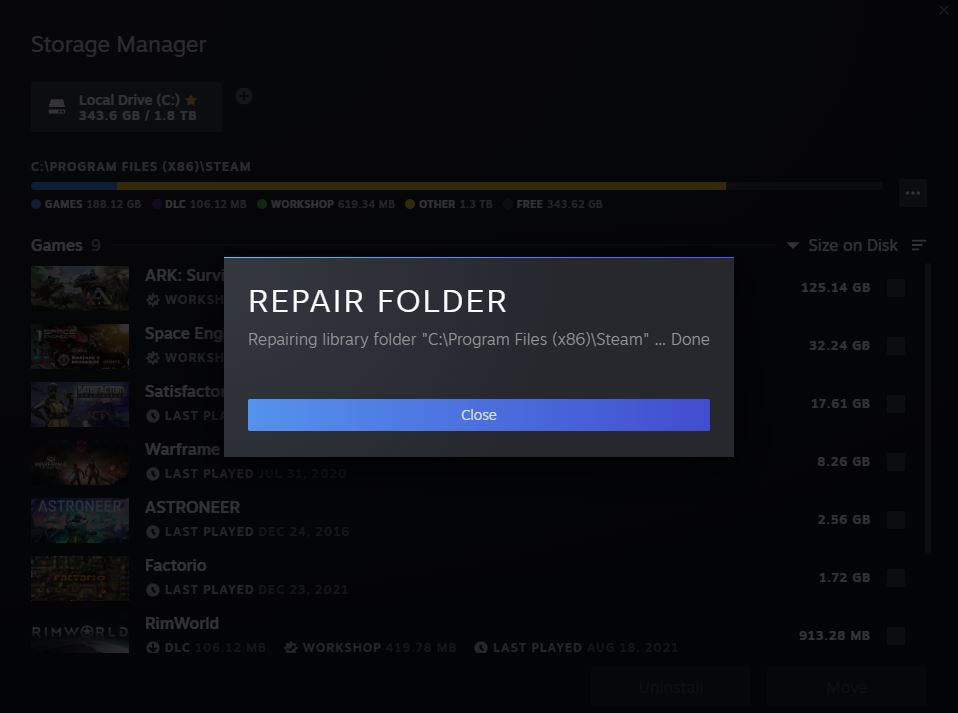Screen dimensions: 958x713
Task: Click the hard drive icon on Local Drive tab
Action: point(57,107)
